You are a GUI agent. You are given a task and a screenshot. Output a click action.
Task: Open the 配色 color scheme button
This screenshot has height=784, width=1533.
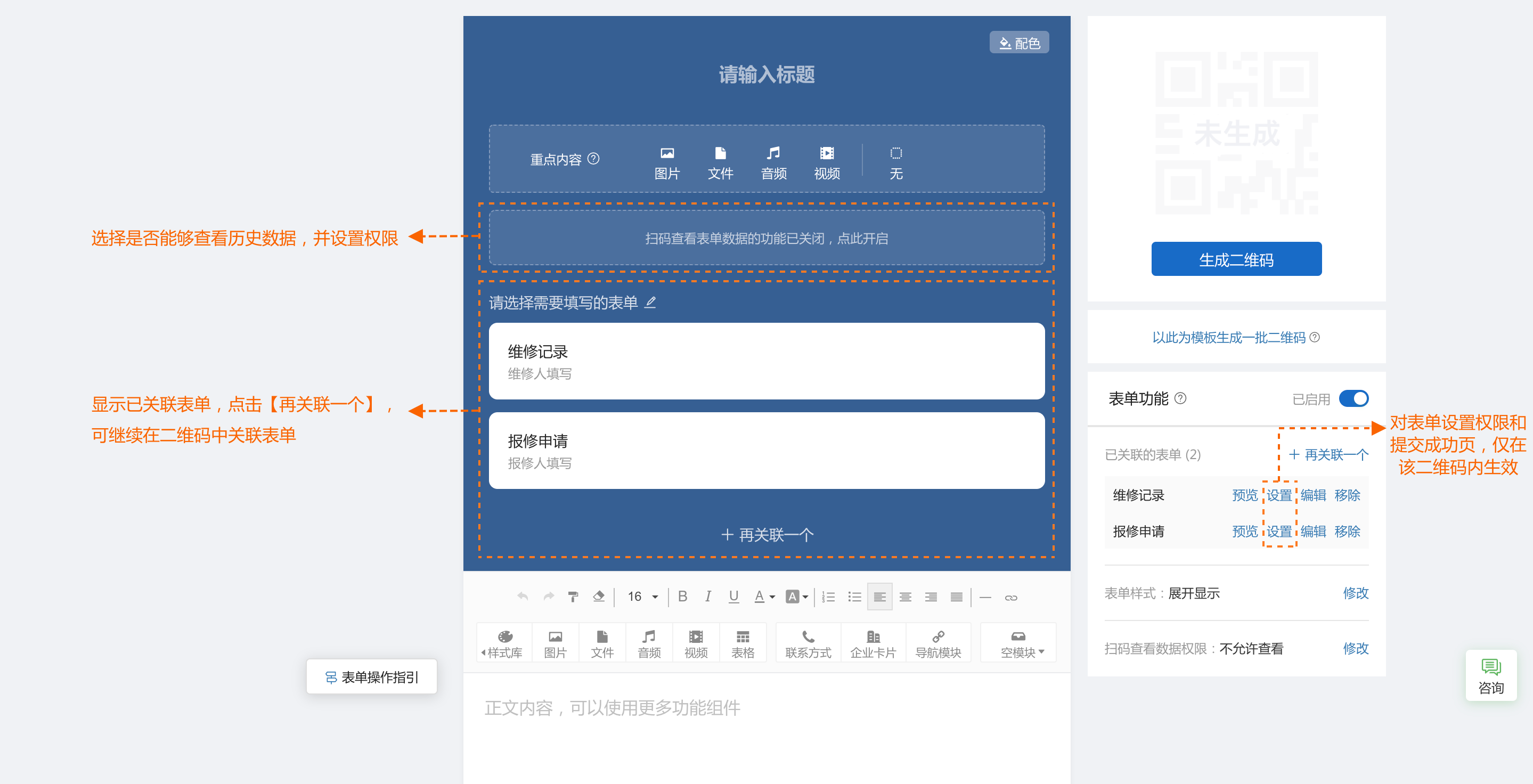pos(1019,43)
